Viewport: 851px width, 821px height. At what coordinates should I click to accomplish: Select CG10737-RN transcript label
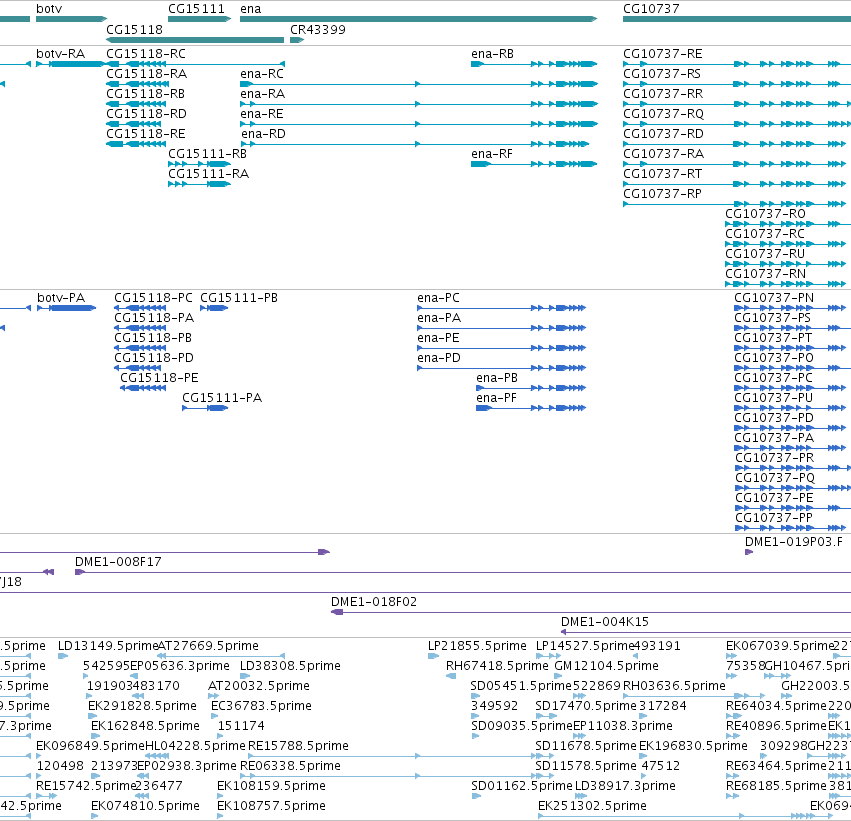[x=765, y=274]
